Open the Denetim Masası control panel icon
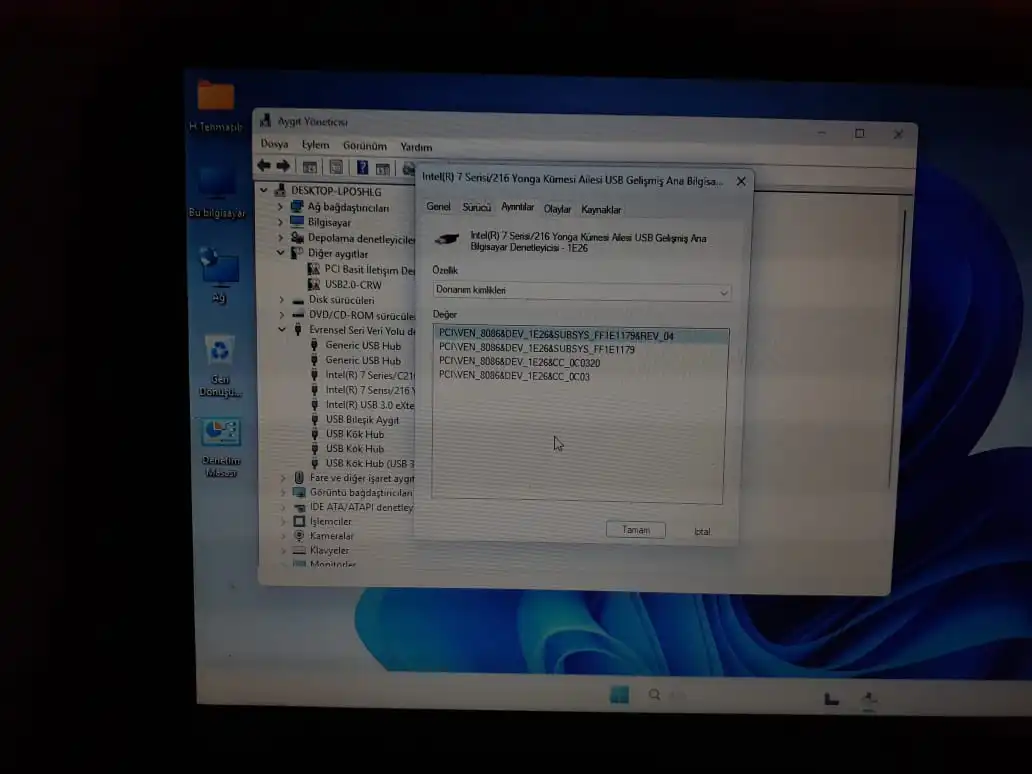This screenshot has width=1032, height=774. click(221, 448)
